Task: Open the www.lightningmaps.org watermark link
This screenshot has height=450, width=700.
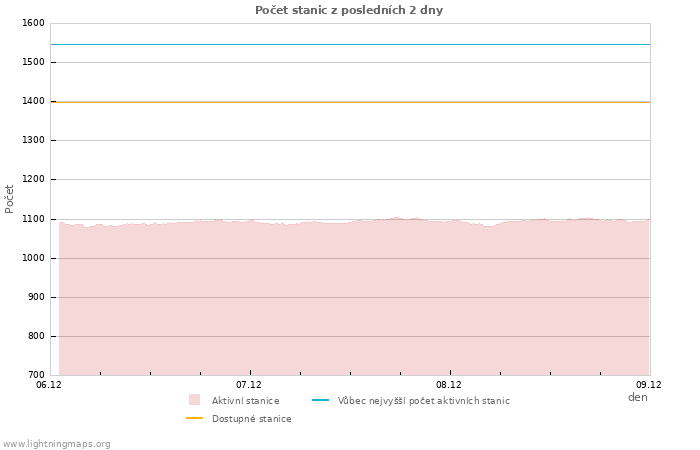Action: point(57,444)
